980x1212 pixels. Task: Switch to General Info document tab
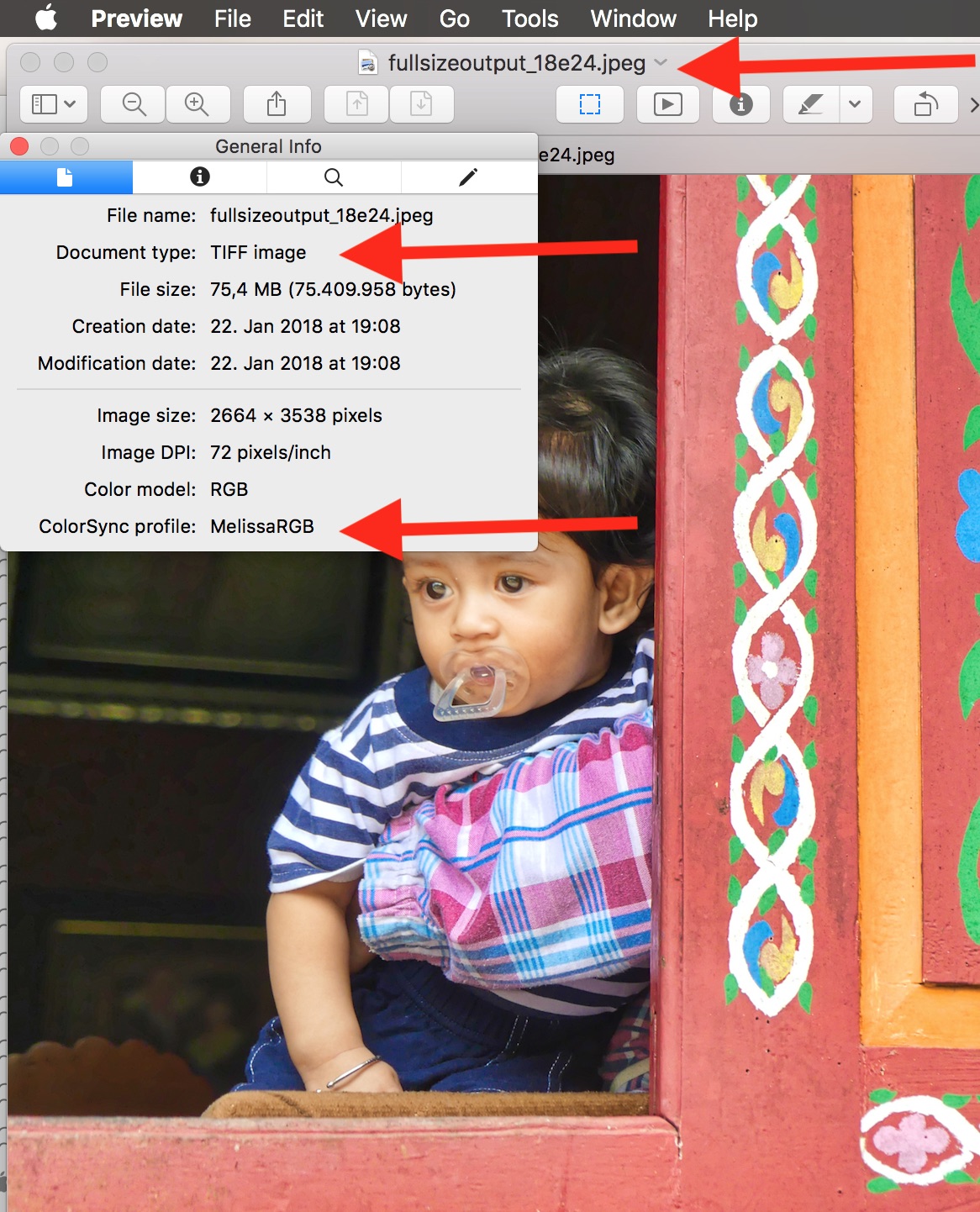click(x=66, y=177)
